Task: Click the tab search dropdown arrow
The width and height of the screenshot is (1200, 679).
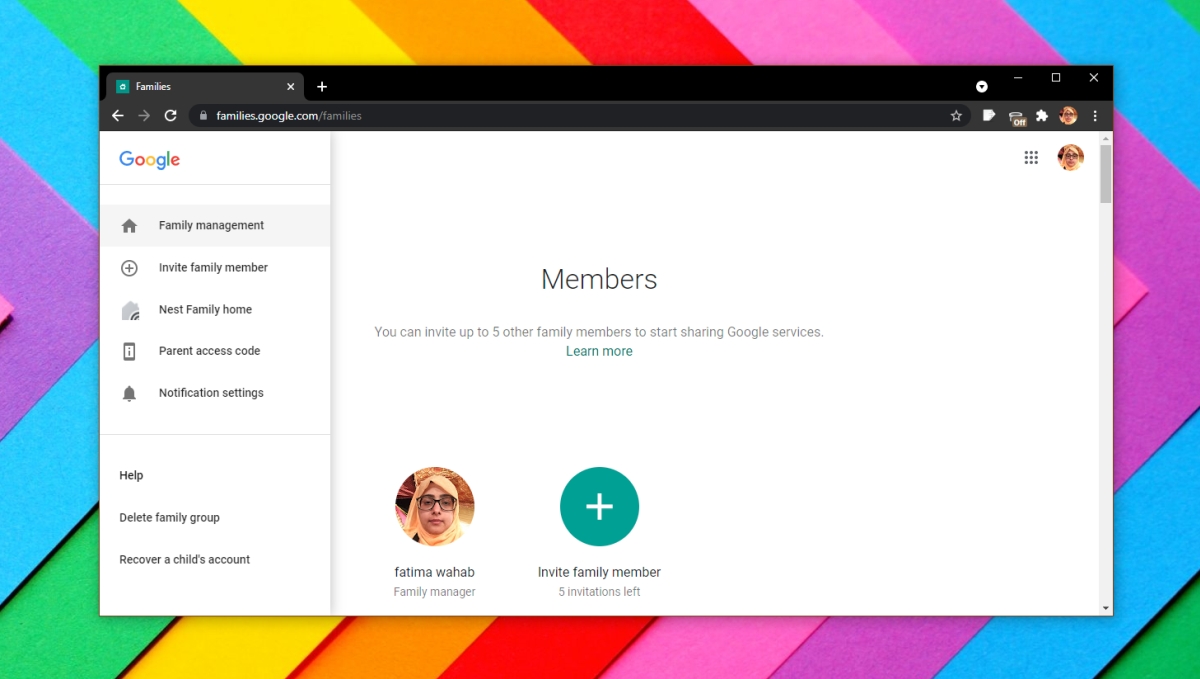Action: coord(982,87)
